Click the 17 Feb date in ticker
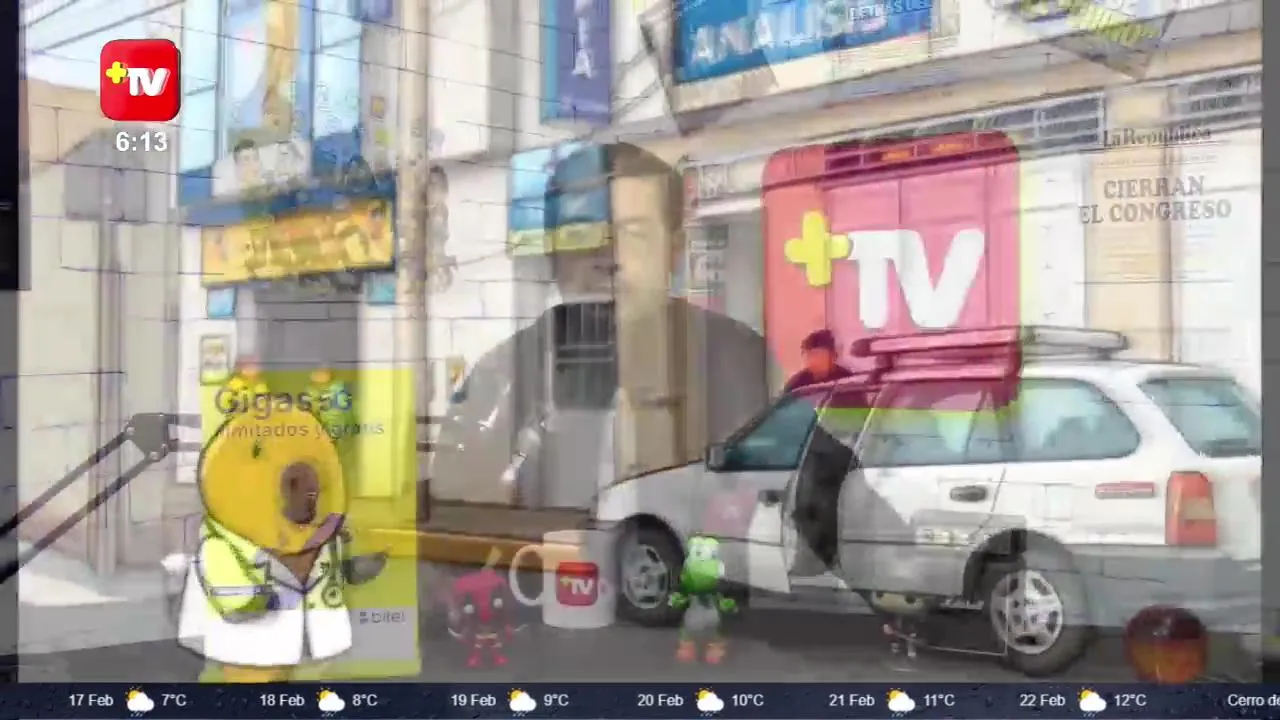Image resolution: width=1280 pixels, height=720 pixels. coord(90,701)
